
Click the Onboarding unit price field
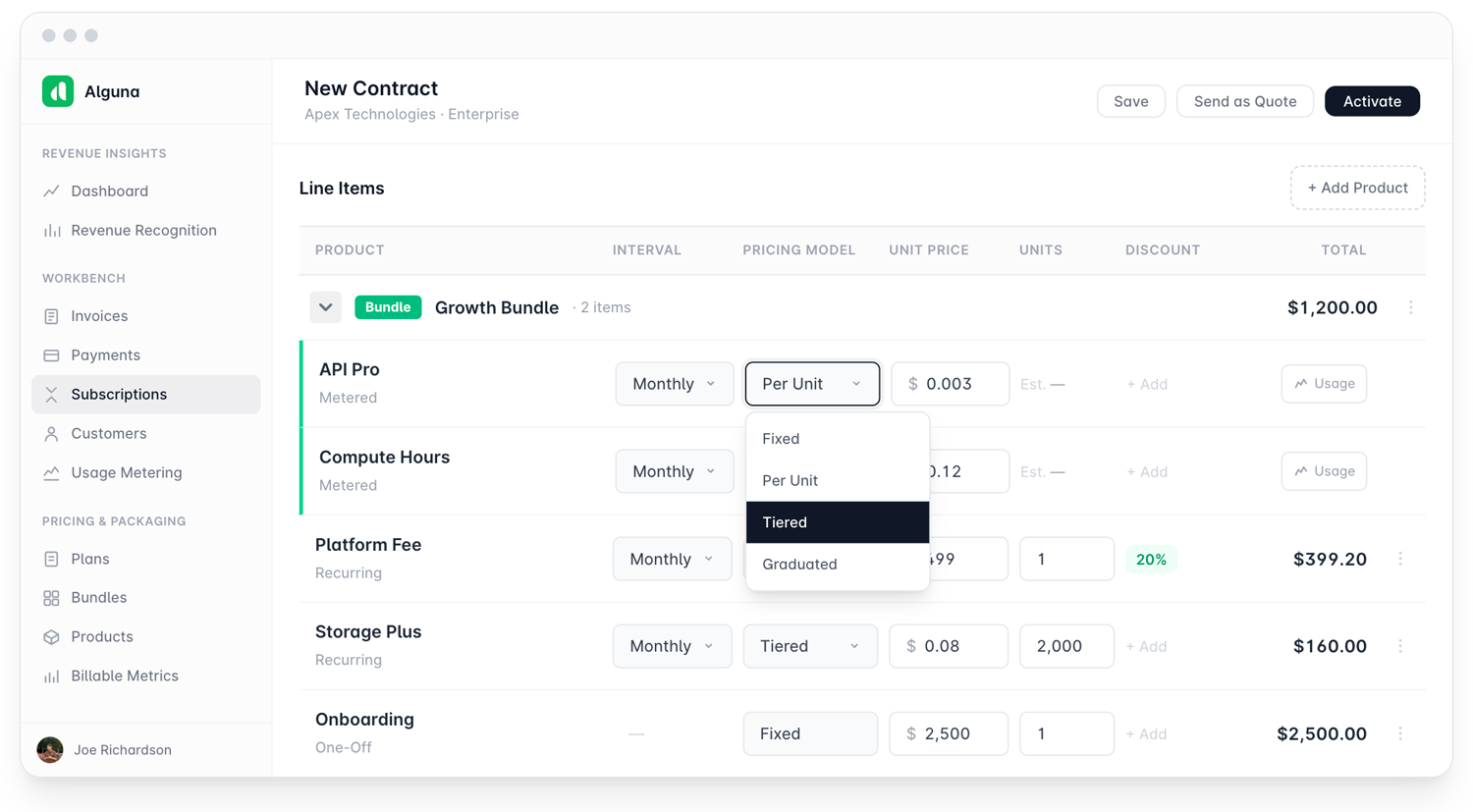949,733
